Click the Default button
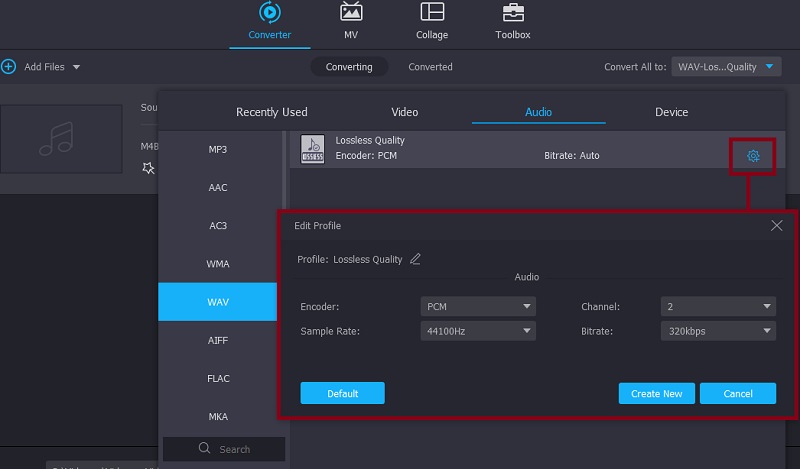The width and height of the screenshot is (800, 469). [x=342, y=393]
